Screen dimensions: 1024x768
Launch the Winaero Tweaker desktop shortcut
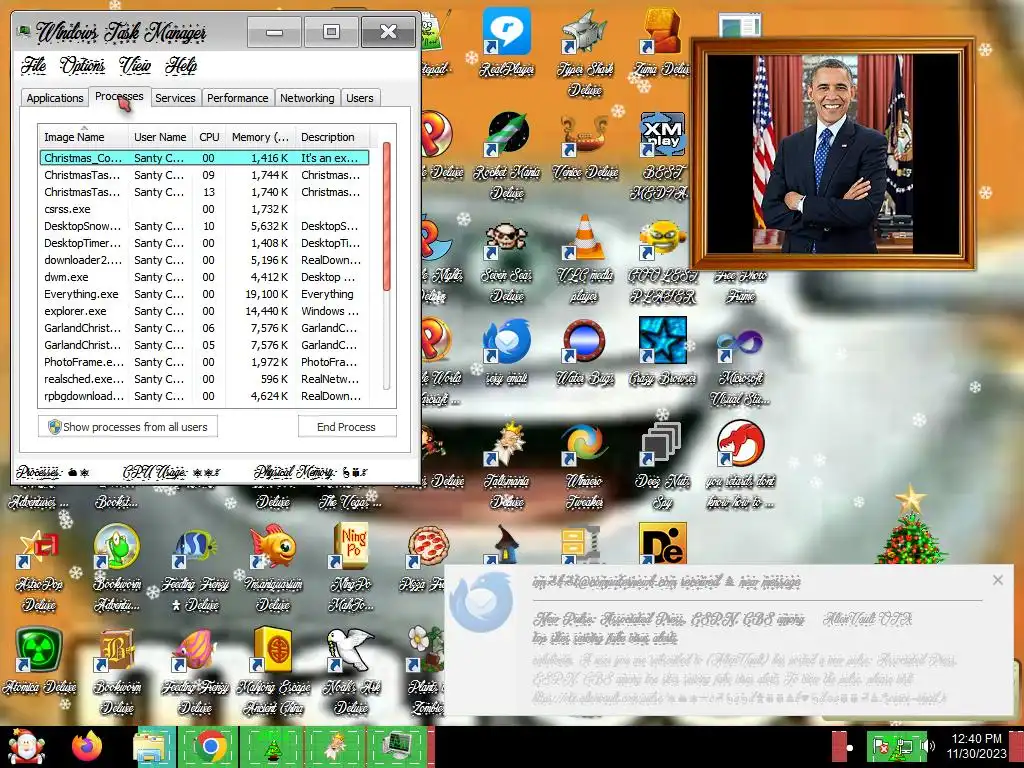click(584, 465)
